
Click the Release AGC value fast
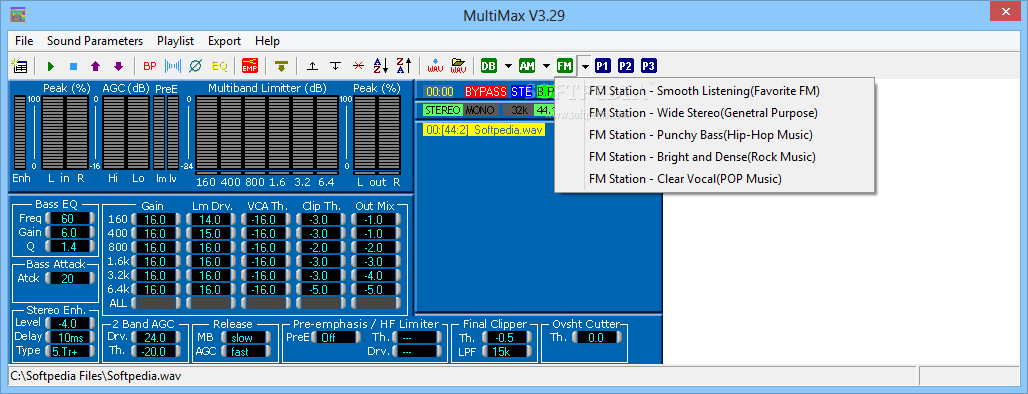coord(246,351)
